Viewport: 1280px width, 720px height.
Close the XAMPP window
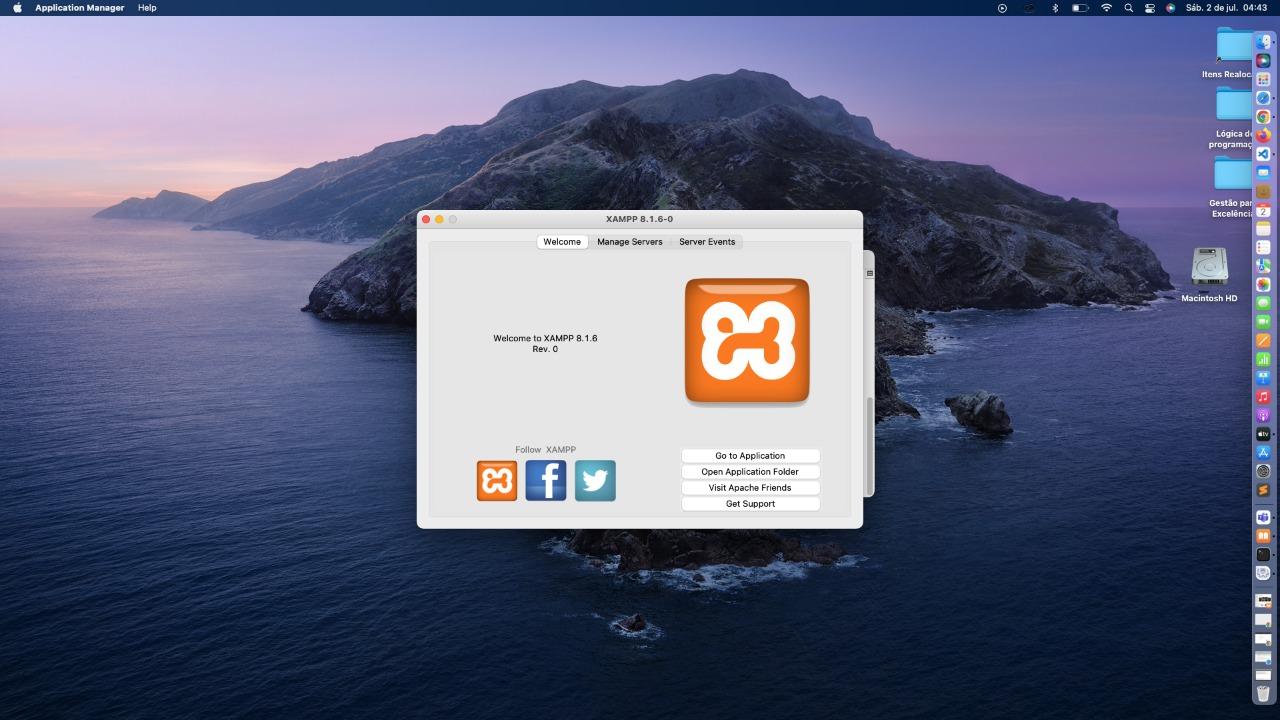(x=426, y=219)
